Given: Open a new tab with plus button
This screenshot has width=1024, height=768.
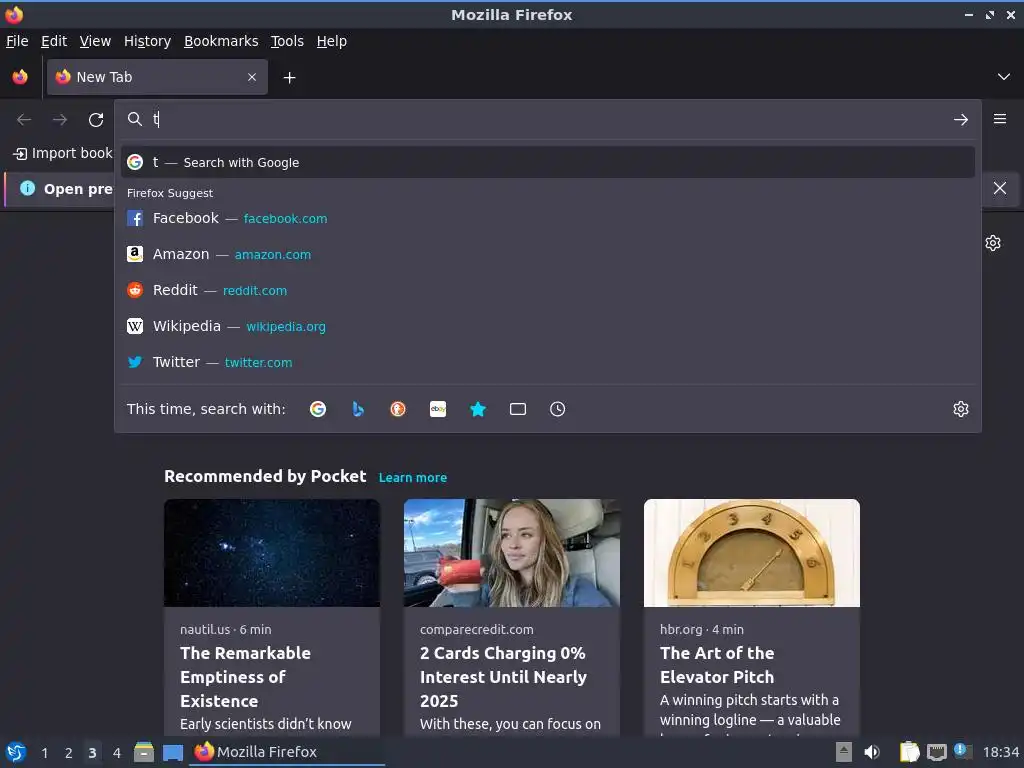Looking at the screenshot, I should pyautogui.click(x=289, y=78).
